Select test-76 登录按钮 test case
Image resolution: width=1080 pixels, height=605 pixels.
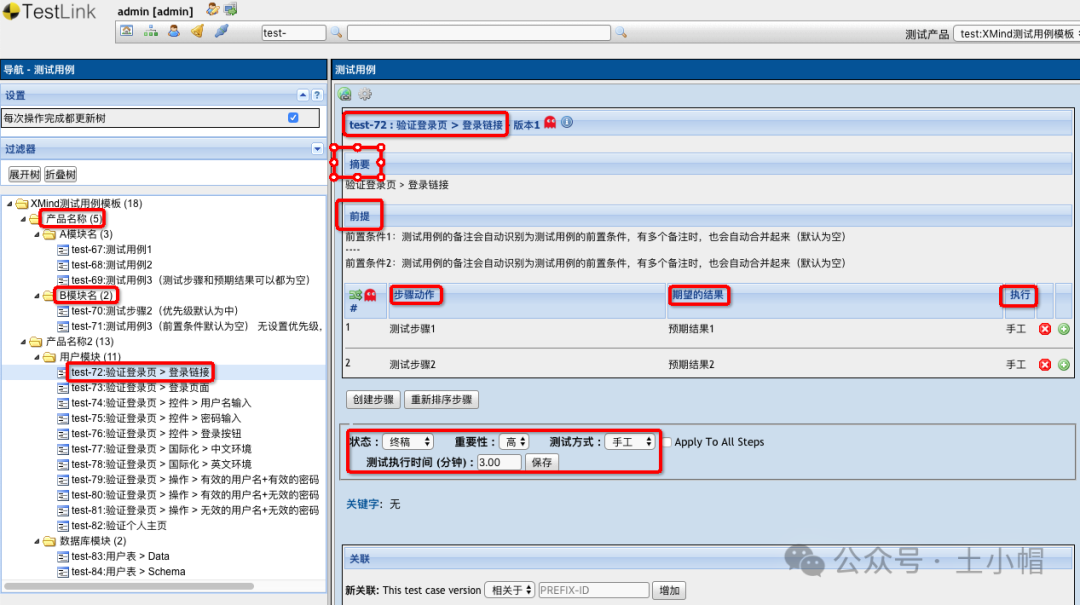(156, 433)
